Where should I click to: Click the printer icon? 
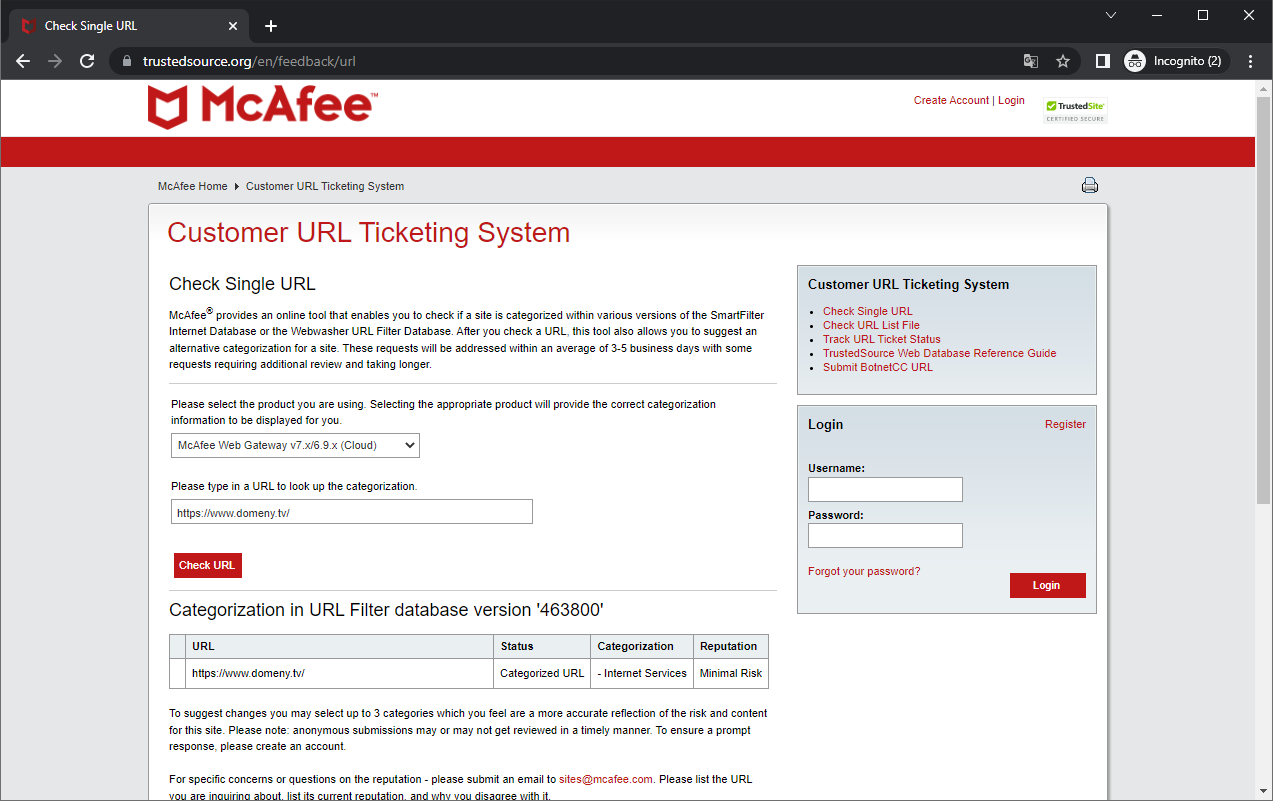point(1090,185)
